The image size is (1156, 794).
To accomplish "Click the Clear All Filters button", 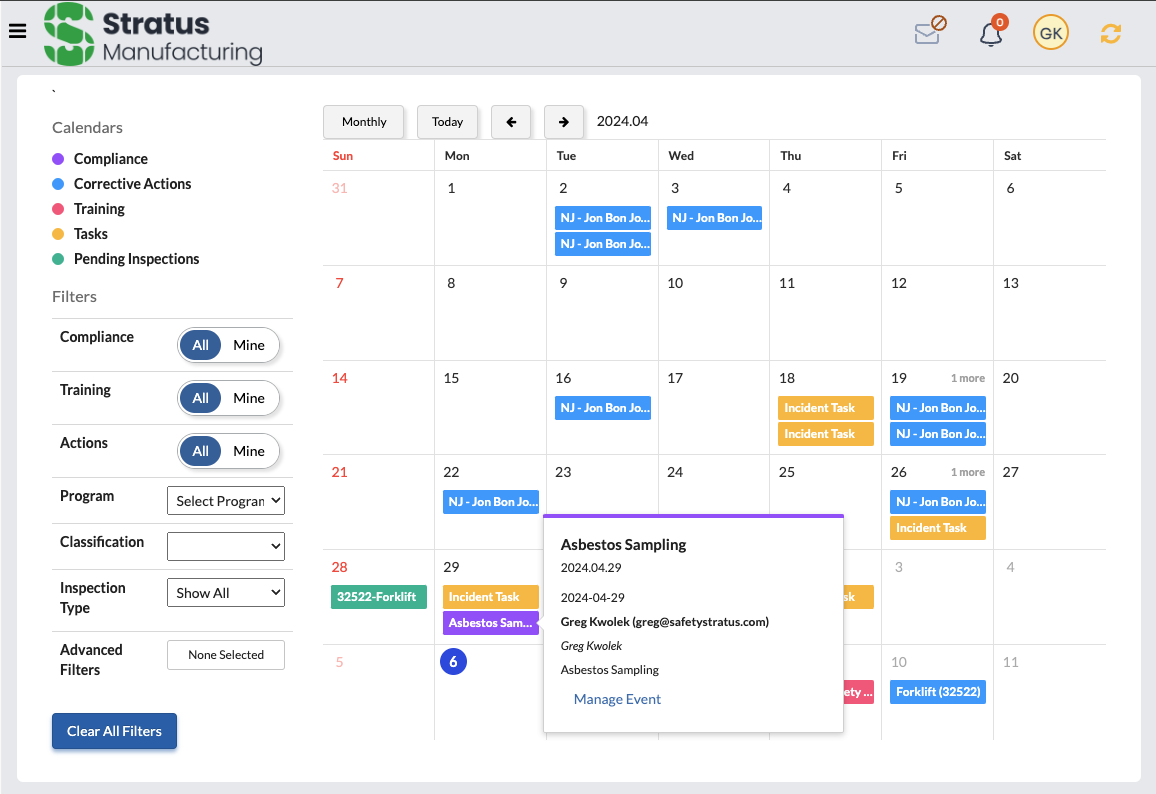I will (114, 731).
